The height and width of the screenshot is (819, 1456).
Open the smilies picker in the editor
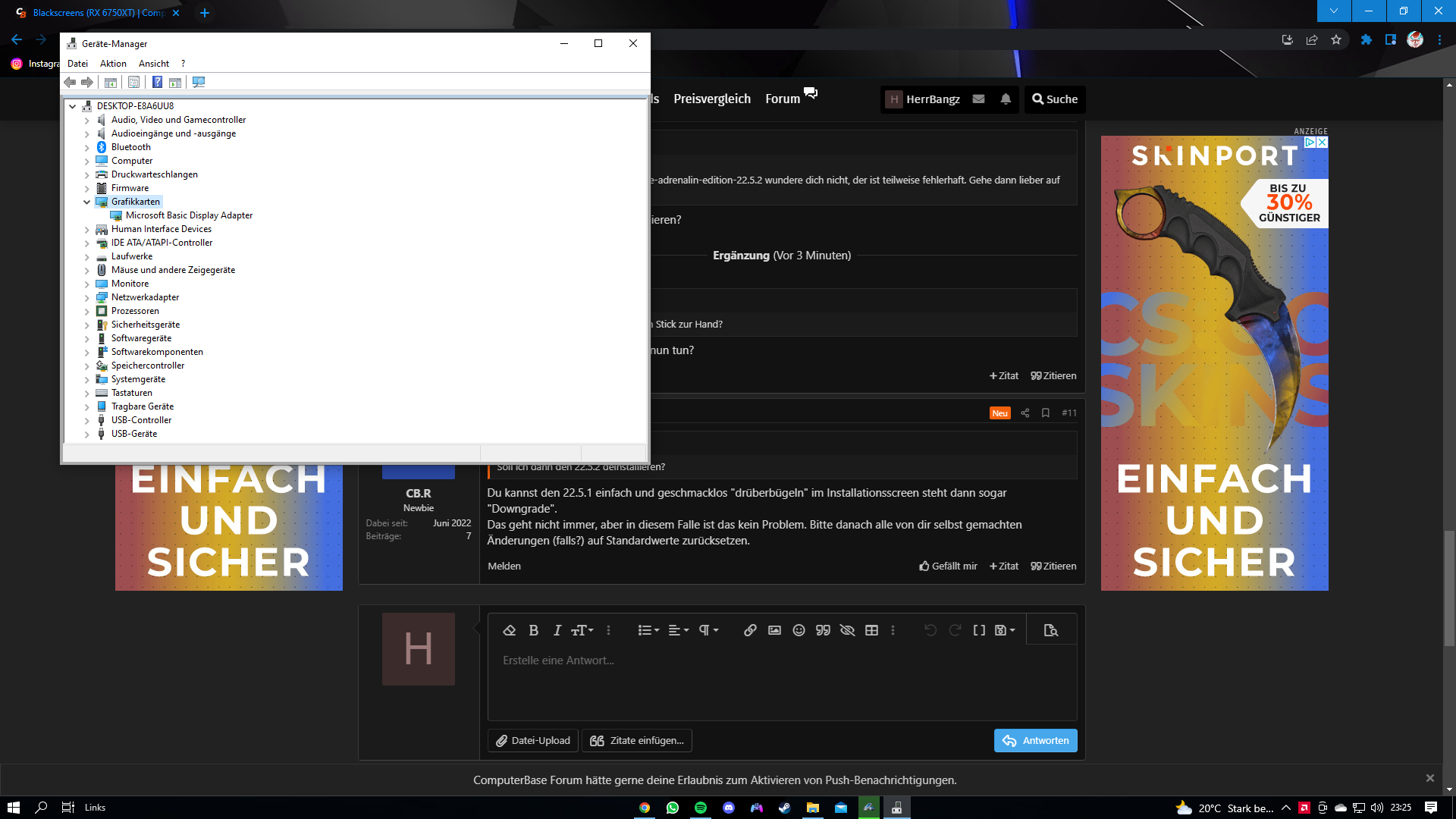click(x=799, y=630)
